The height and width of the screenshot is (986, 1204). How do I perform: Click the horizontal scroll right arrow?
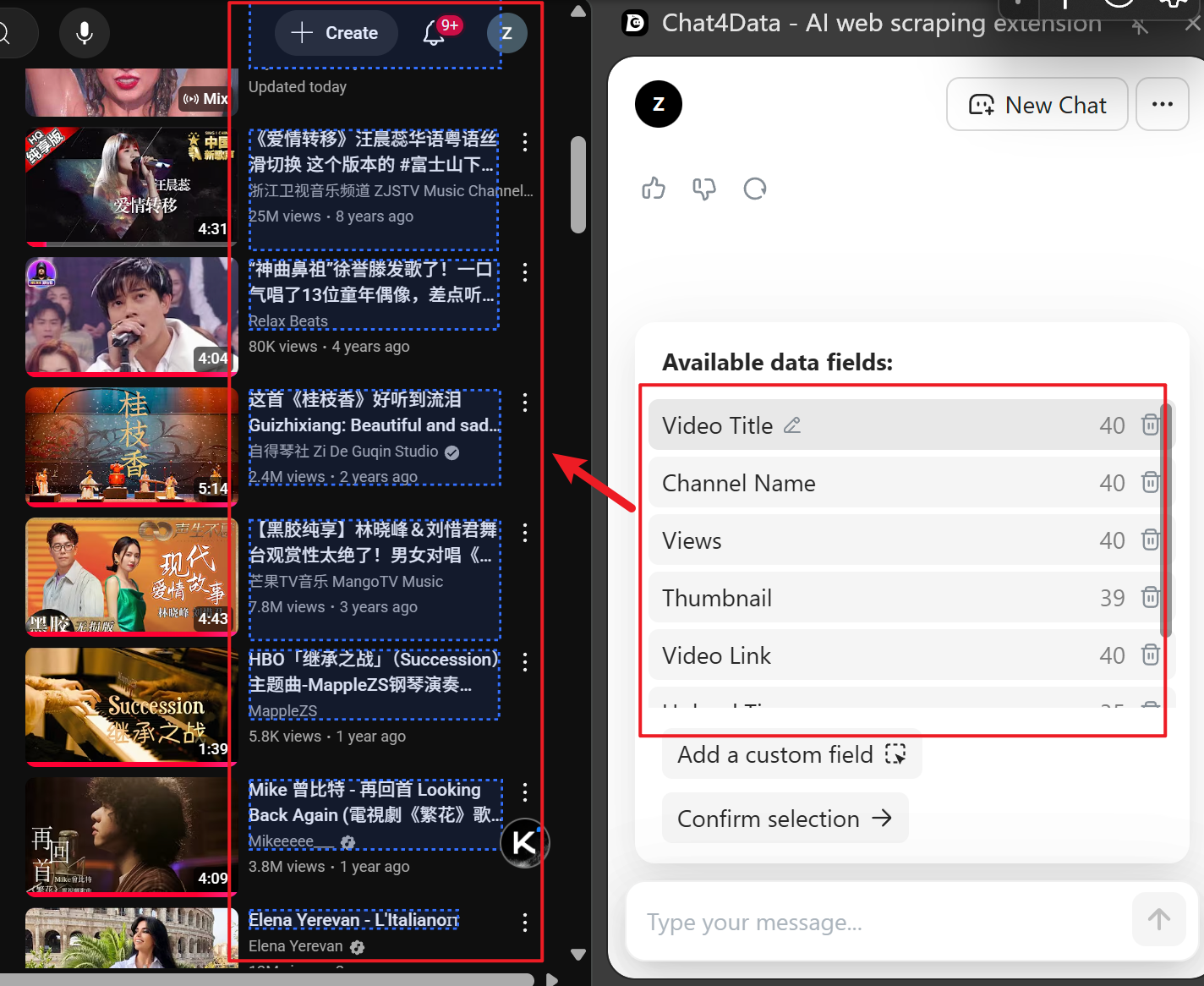(552, 979)
